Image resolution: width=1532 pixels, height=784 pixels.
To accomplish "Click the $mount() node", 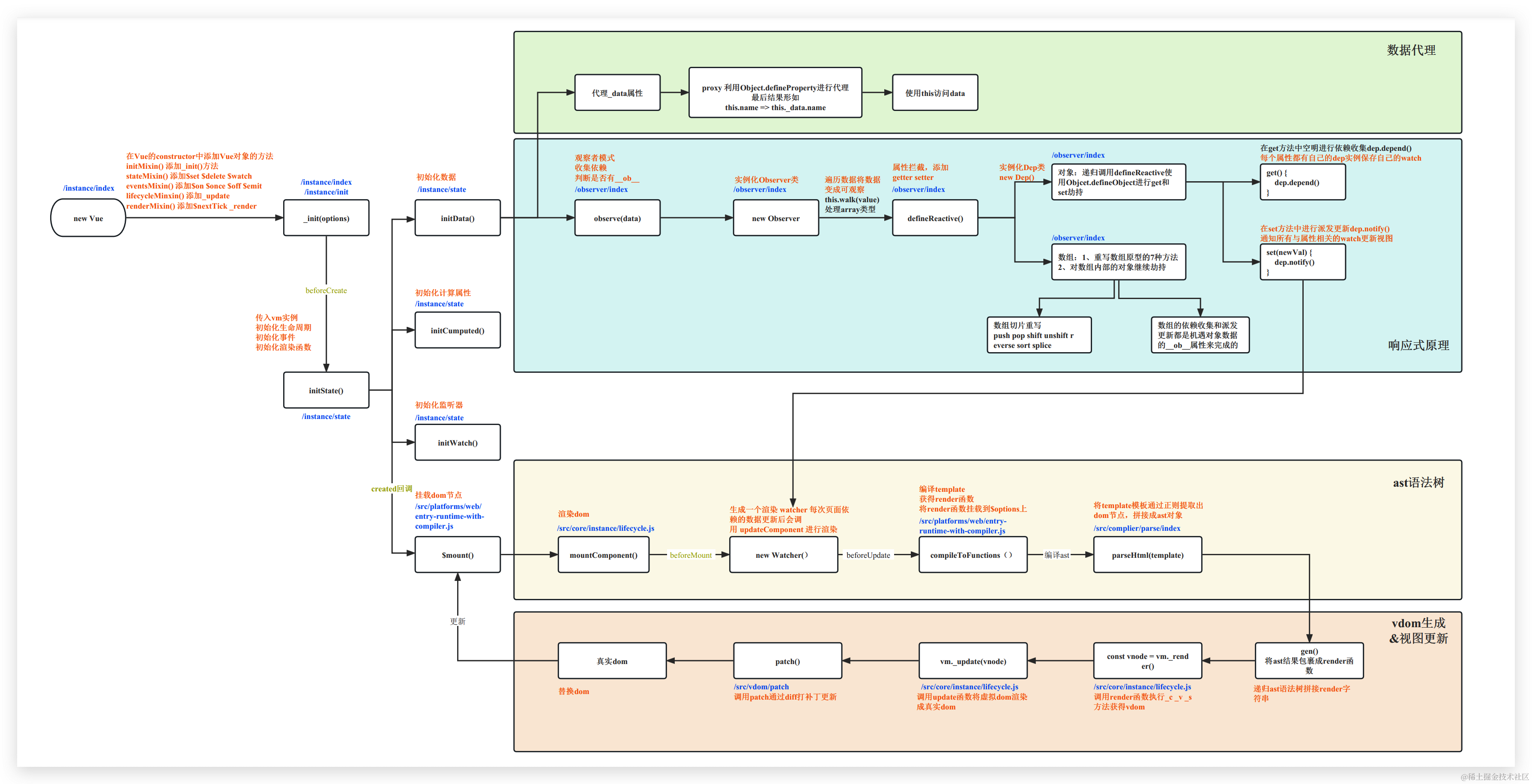I will [458, 555].
